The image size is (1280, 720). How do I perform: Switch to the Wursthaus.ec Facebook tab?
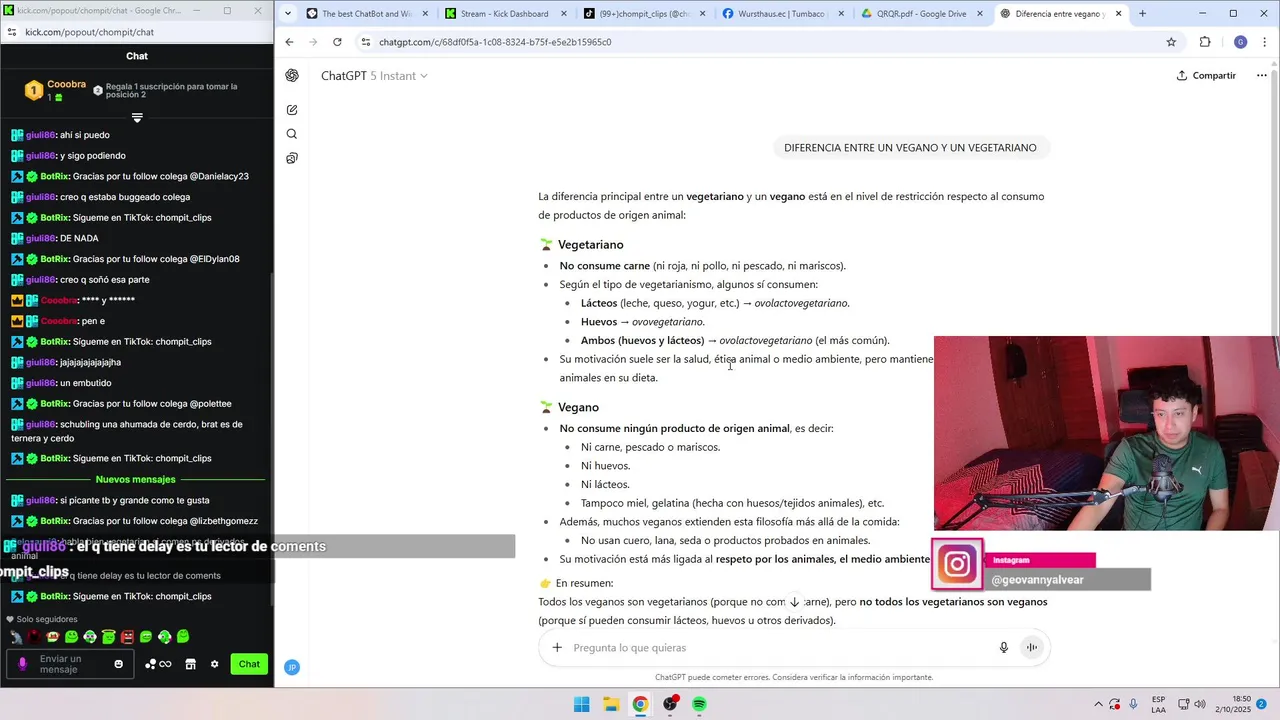(782, 14)
